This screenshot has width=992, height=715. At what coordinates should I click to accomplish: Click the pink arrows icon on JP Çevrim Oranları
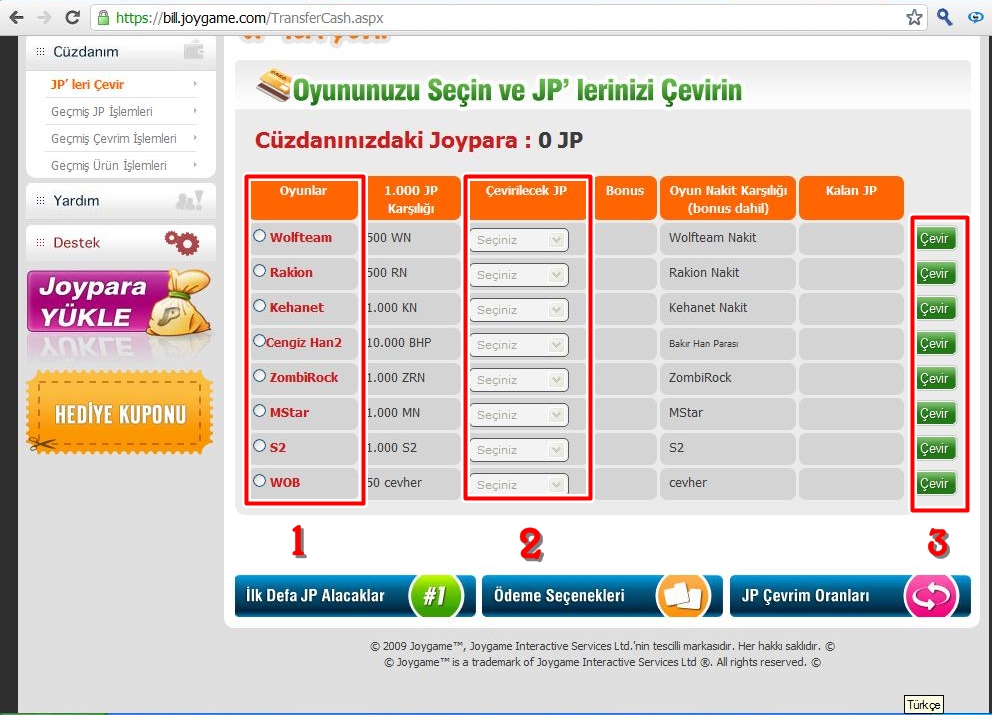pos(931,595)
